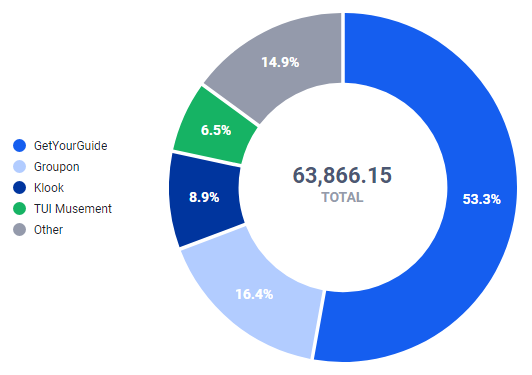The width and height of the screenshot is (532, 375).
Task: Click the 63,866.15 total value
Action: pos(342,175)
